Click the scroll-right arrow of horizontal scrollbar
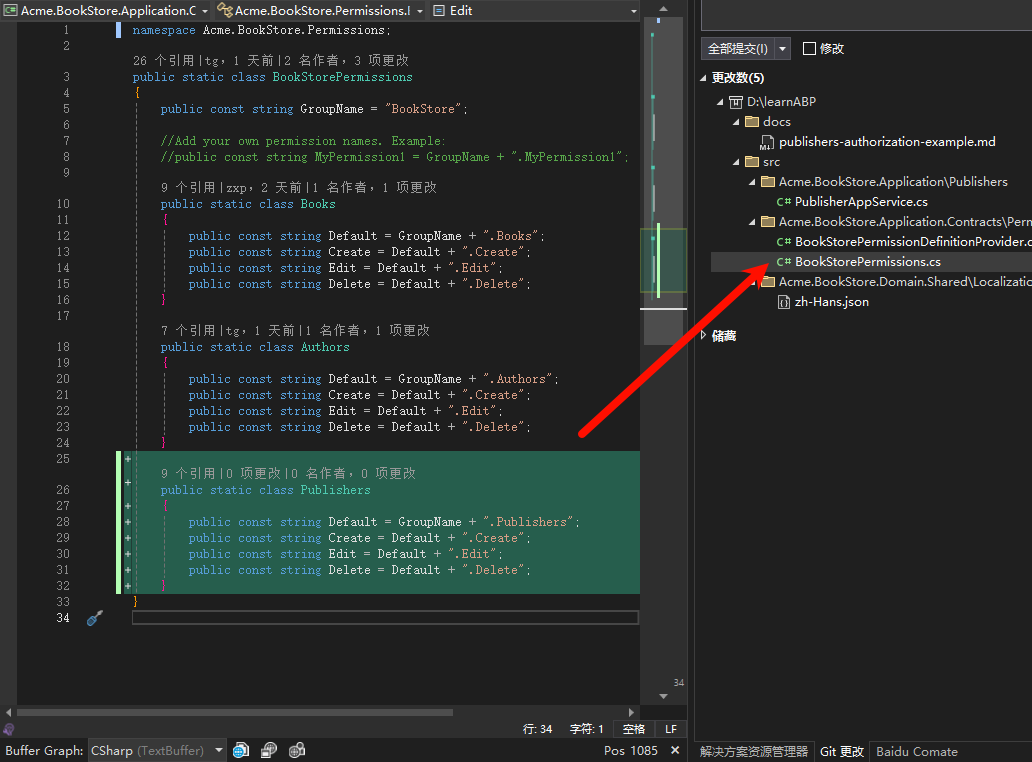The width and height of the screenshot is (1032, 762). point(631,712)
